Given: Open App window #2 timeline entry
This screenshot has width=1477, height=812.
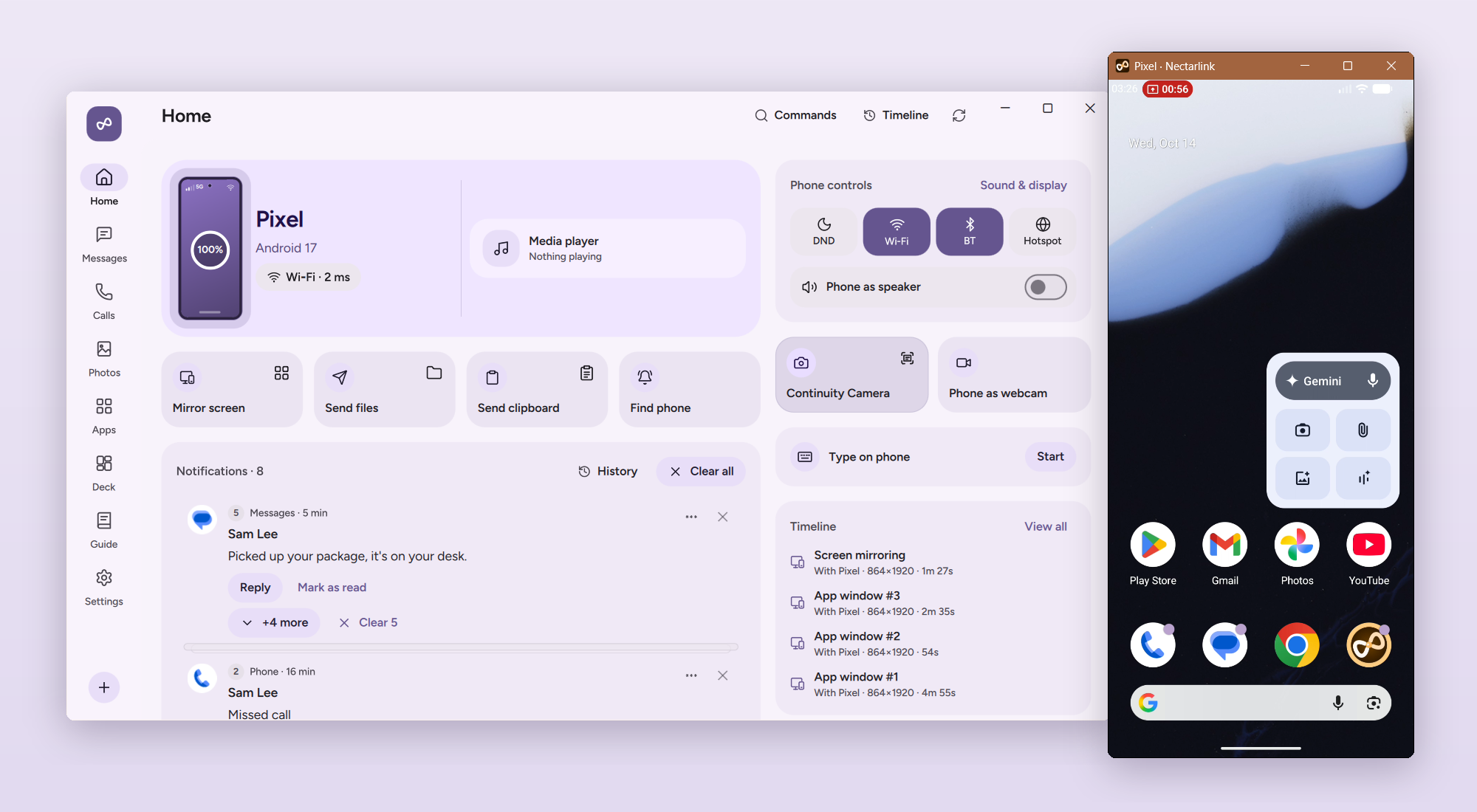Looking at the screenshot, I should coord(933,643).
